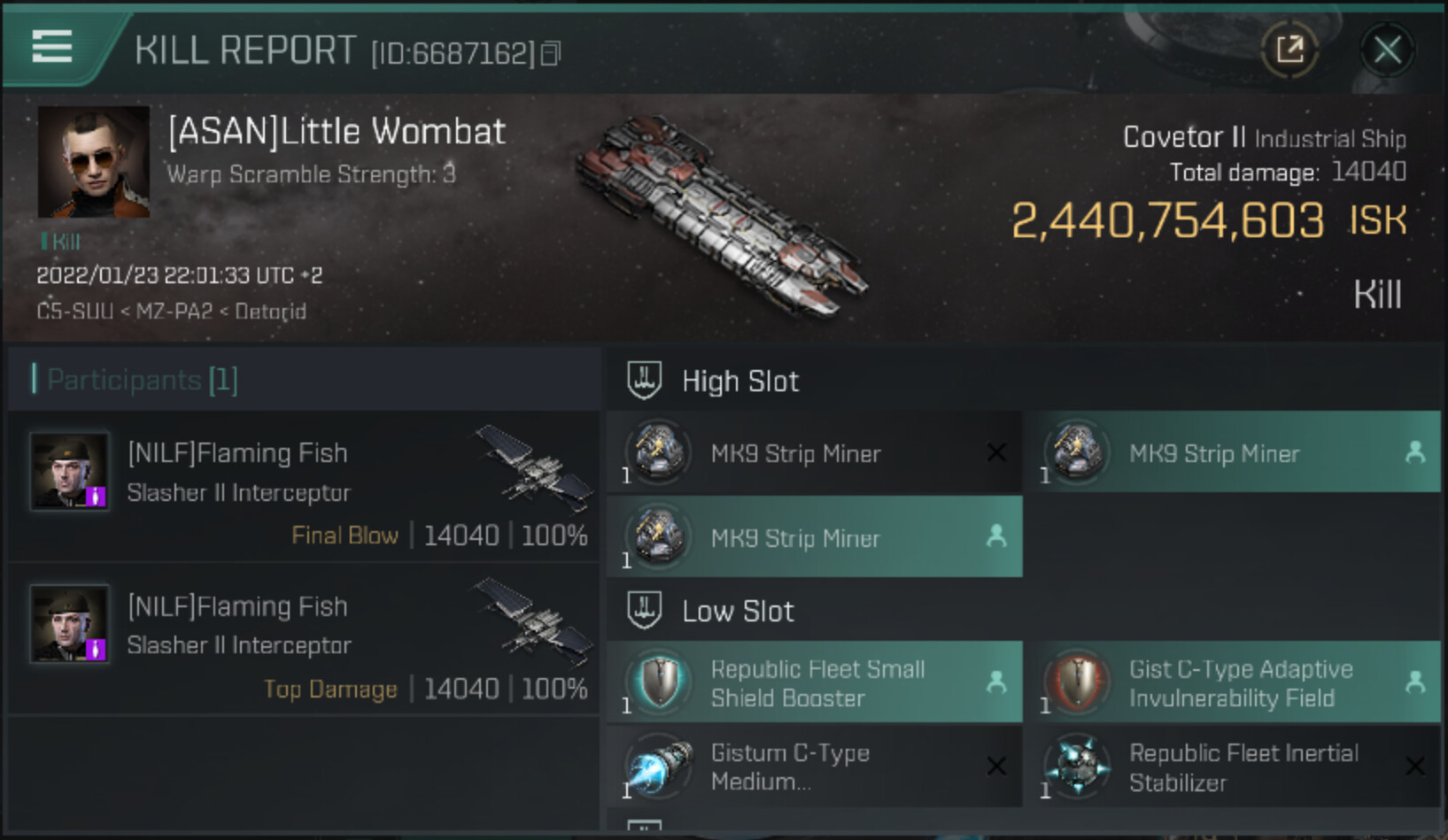This screenshot has width=1448, height=840.
Task: Select the dropped MK9 Strip Miner in the right column
Action: click(x=1231, y=453)
